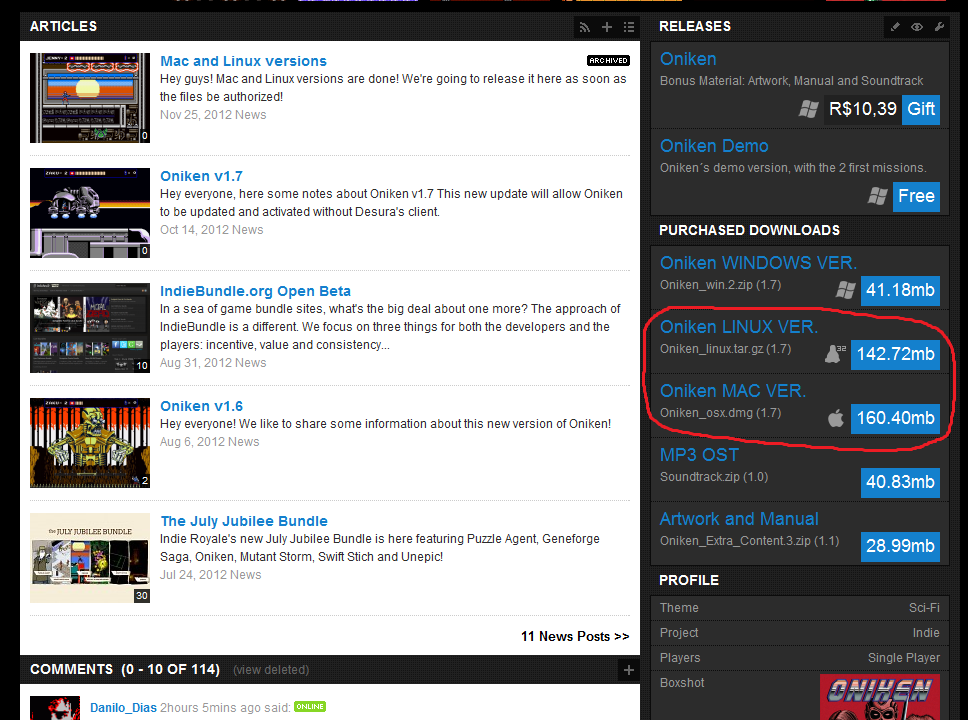Click Danilo_Dias avatar image
Image resolution: width=968 pixels, height=720 pixels.
pyautogui.click(x=55, y=708)
